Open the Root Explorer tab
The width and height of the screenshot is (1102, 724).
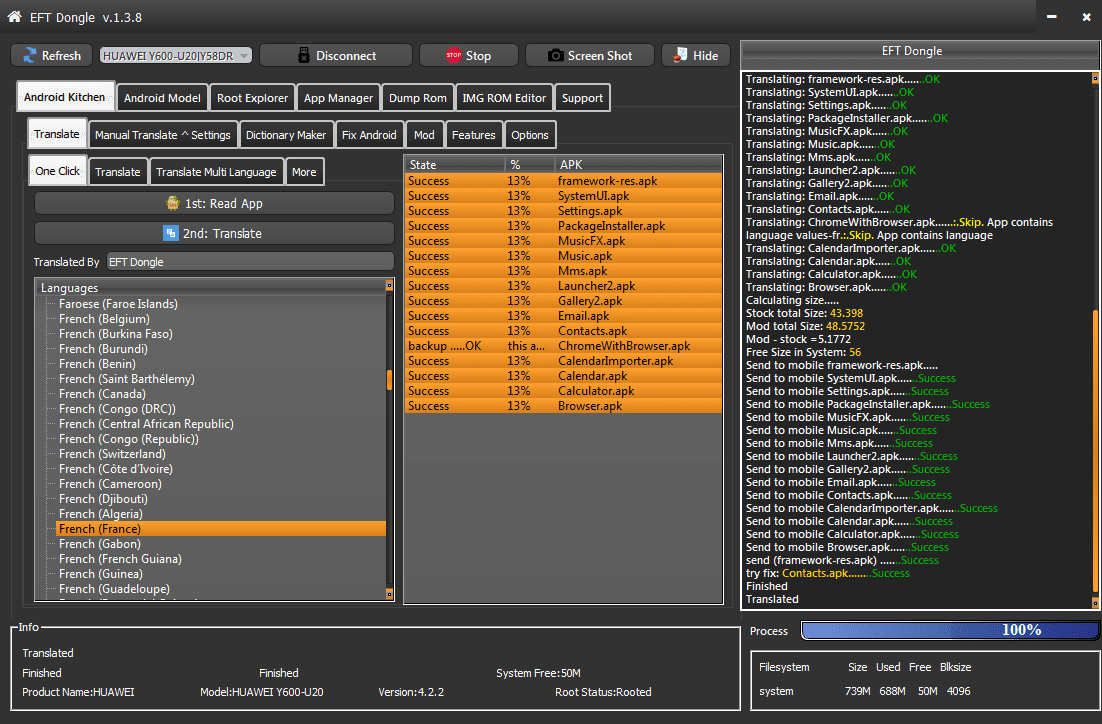[x=252, y=98]
